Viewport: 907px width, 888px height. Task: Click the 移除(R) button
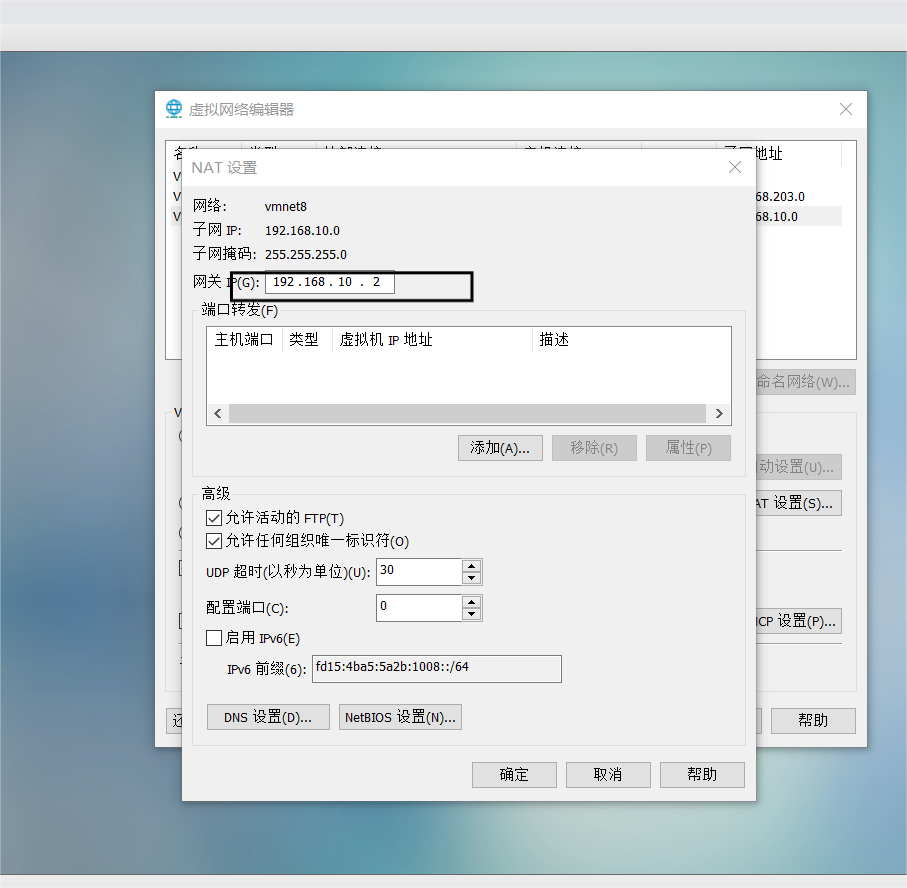point(594,448)
